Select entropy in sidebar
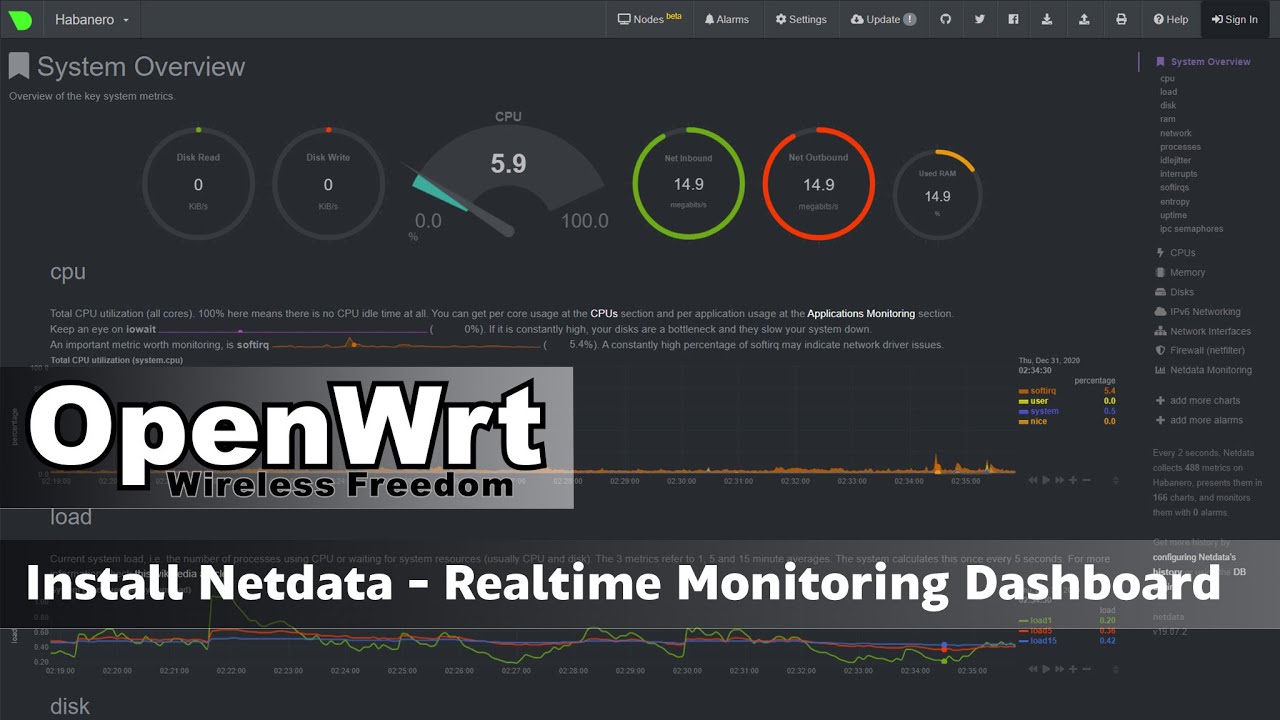 coord(1175,202)
